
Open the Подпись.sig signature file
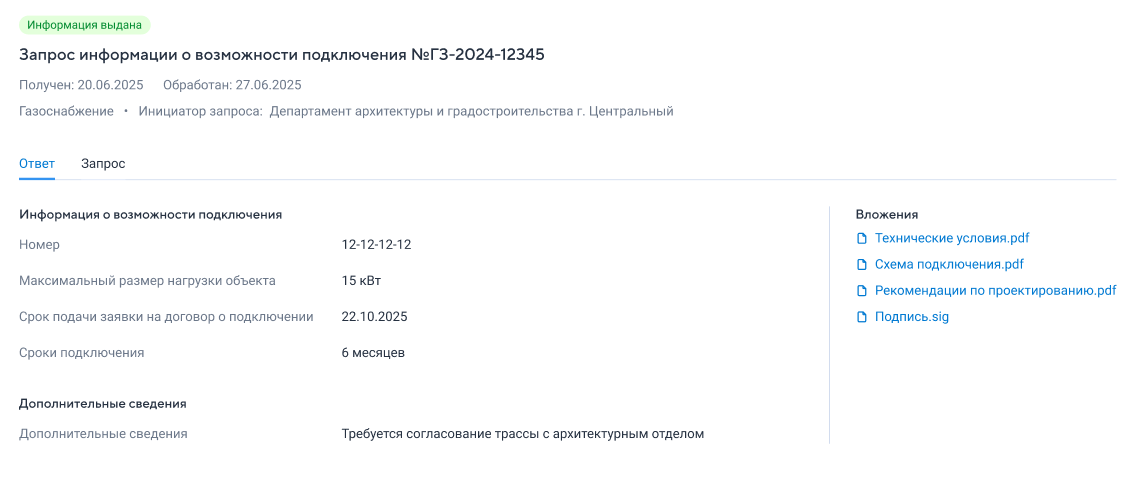[x=912, y=317]
